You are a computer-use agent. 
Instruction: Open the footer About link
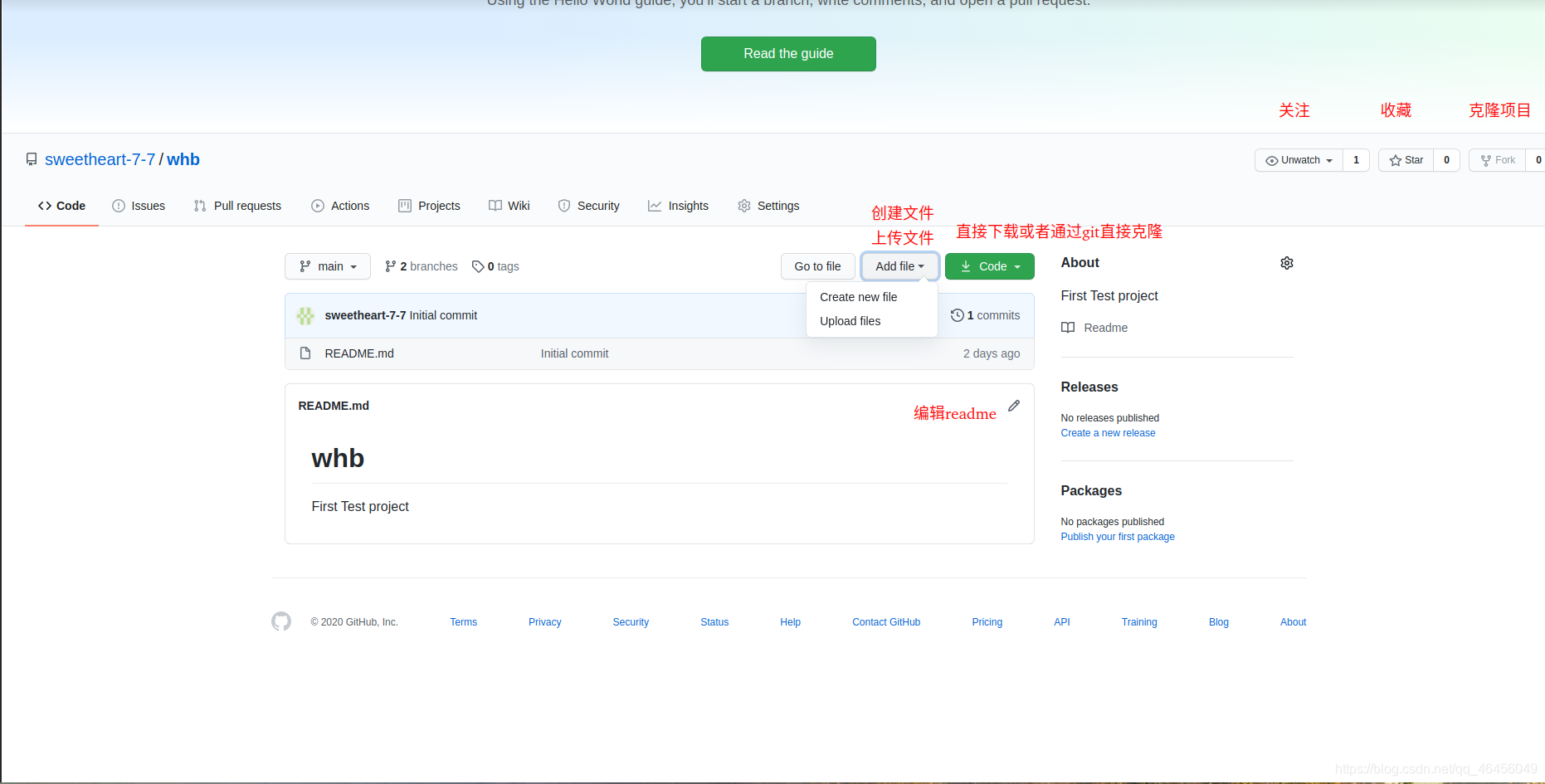tap(1293, 622)
